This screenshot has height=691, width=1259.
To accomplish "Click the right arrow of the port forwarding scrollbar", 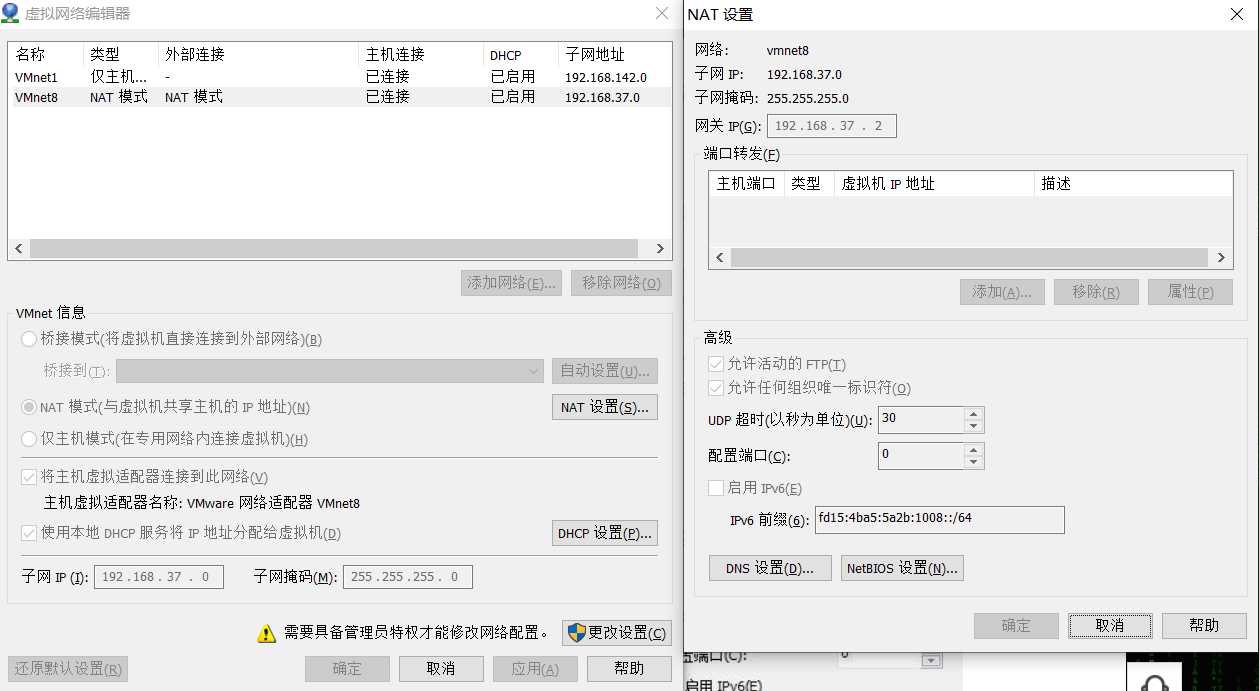I will click(1221, 257).
